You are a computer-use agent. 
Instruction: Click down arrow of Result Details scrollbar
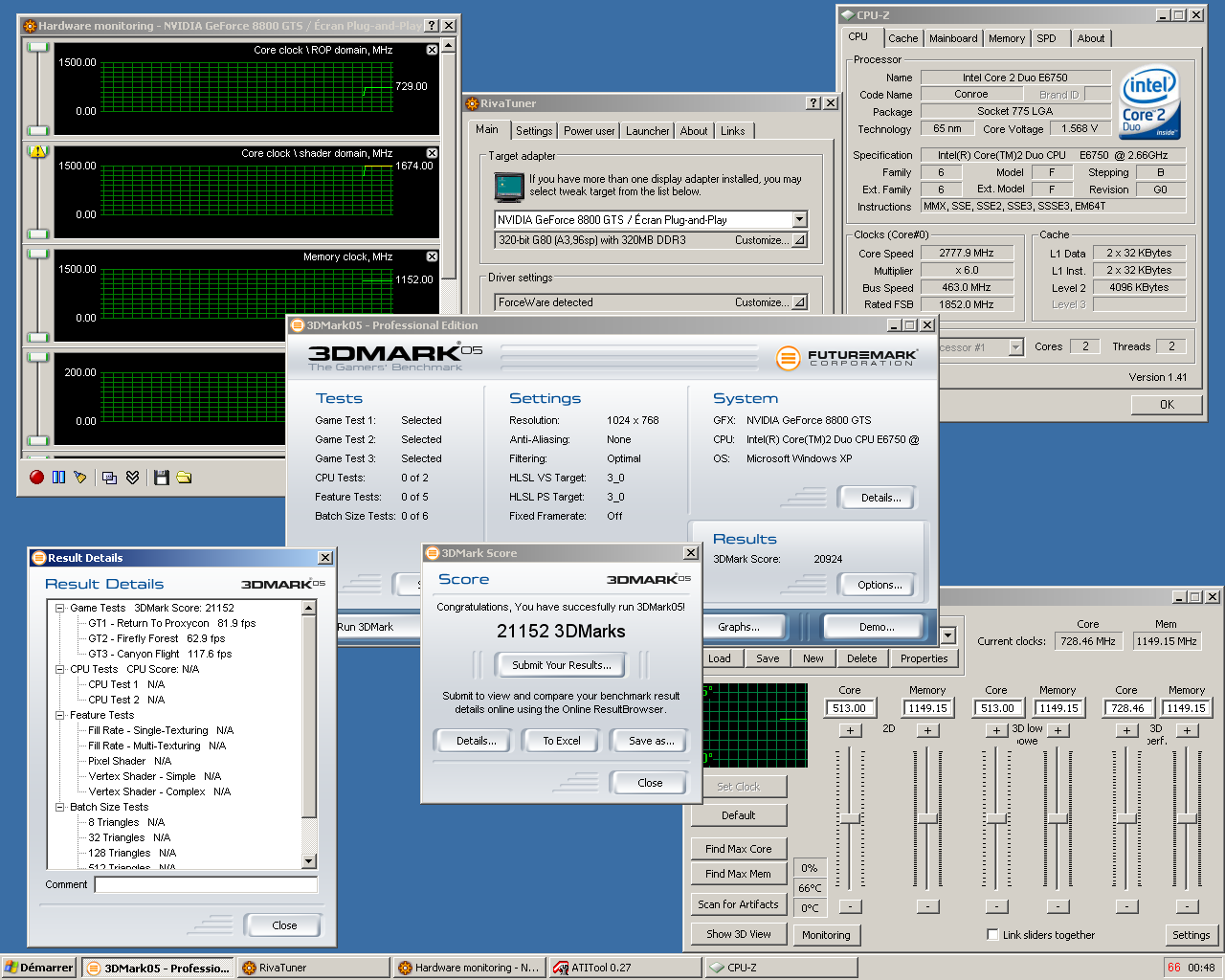[308, 861]
